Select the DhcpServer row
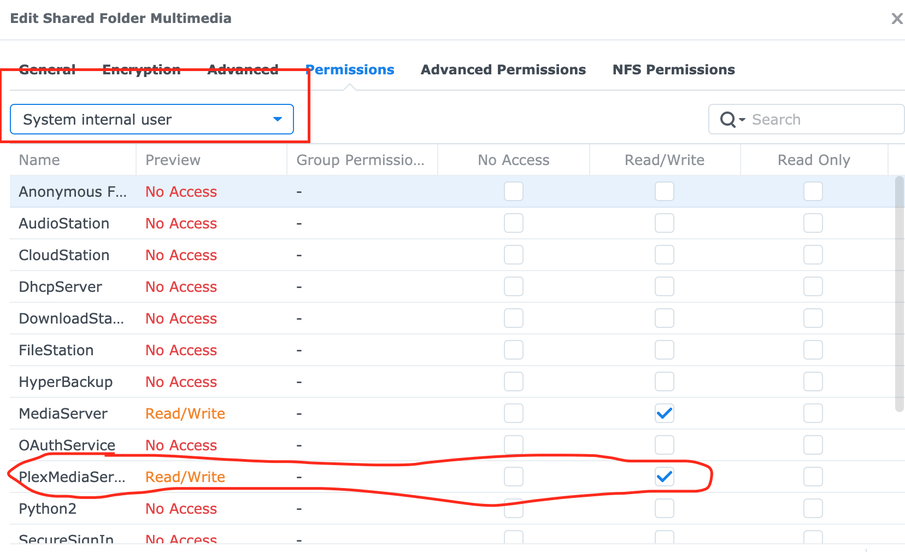The height and width of the screenshot is (552, 905). (60, 287)
